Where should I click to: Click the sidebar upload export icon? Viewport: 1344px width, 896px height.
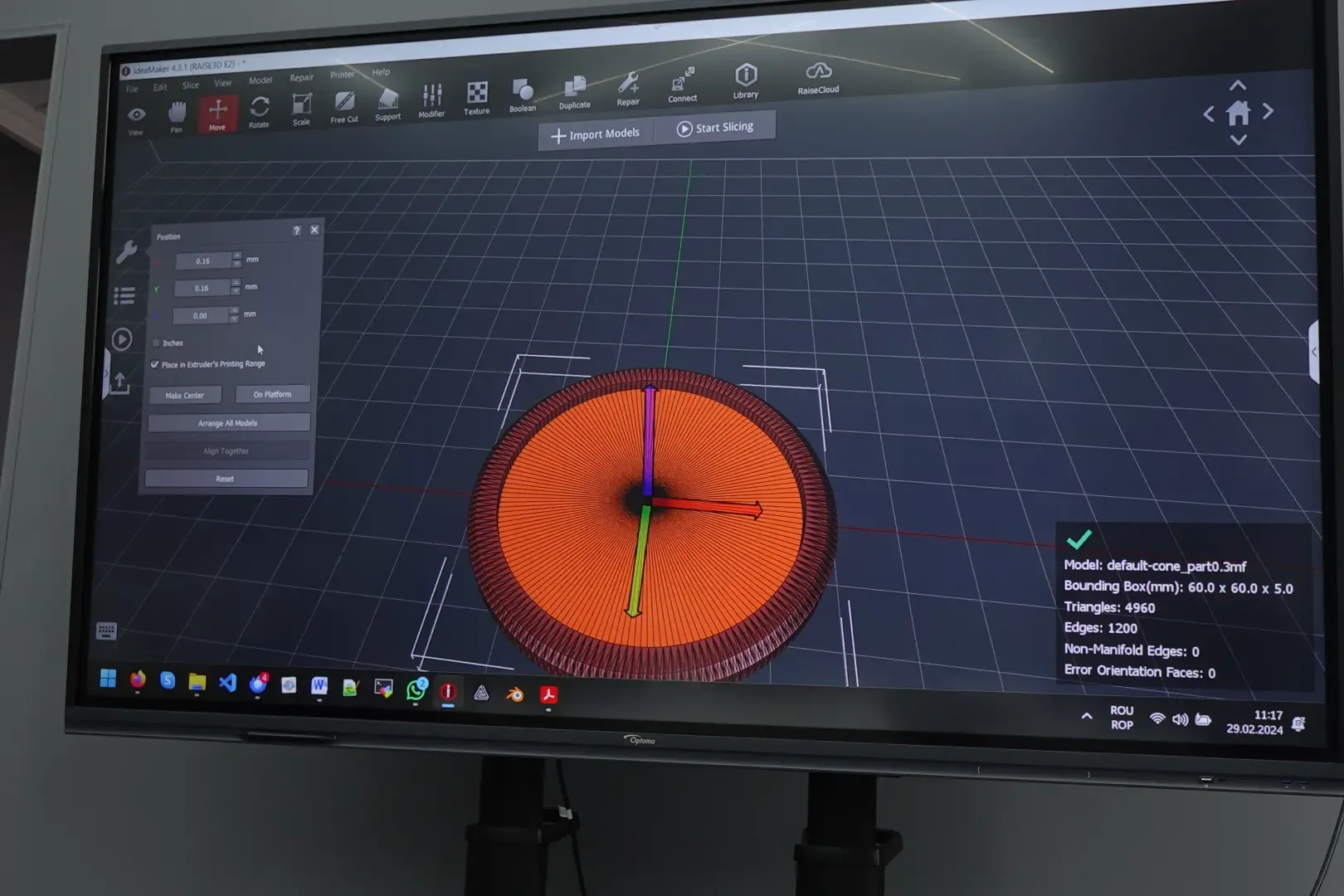120,382
